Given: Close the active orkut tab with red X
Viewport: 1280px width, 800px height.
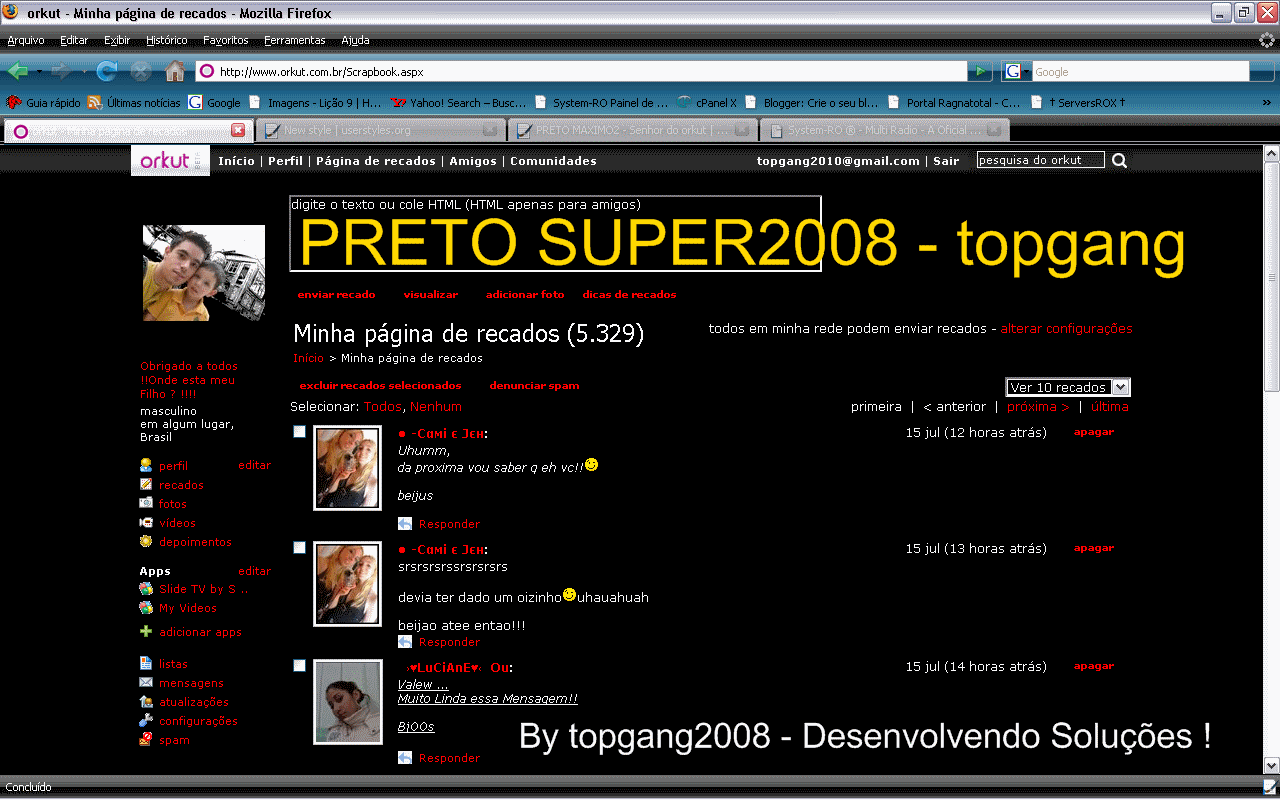Looking at the screenshot, I should pos(238,130).
